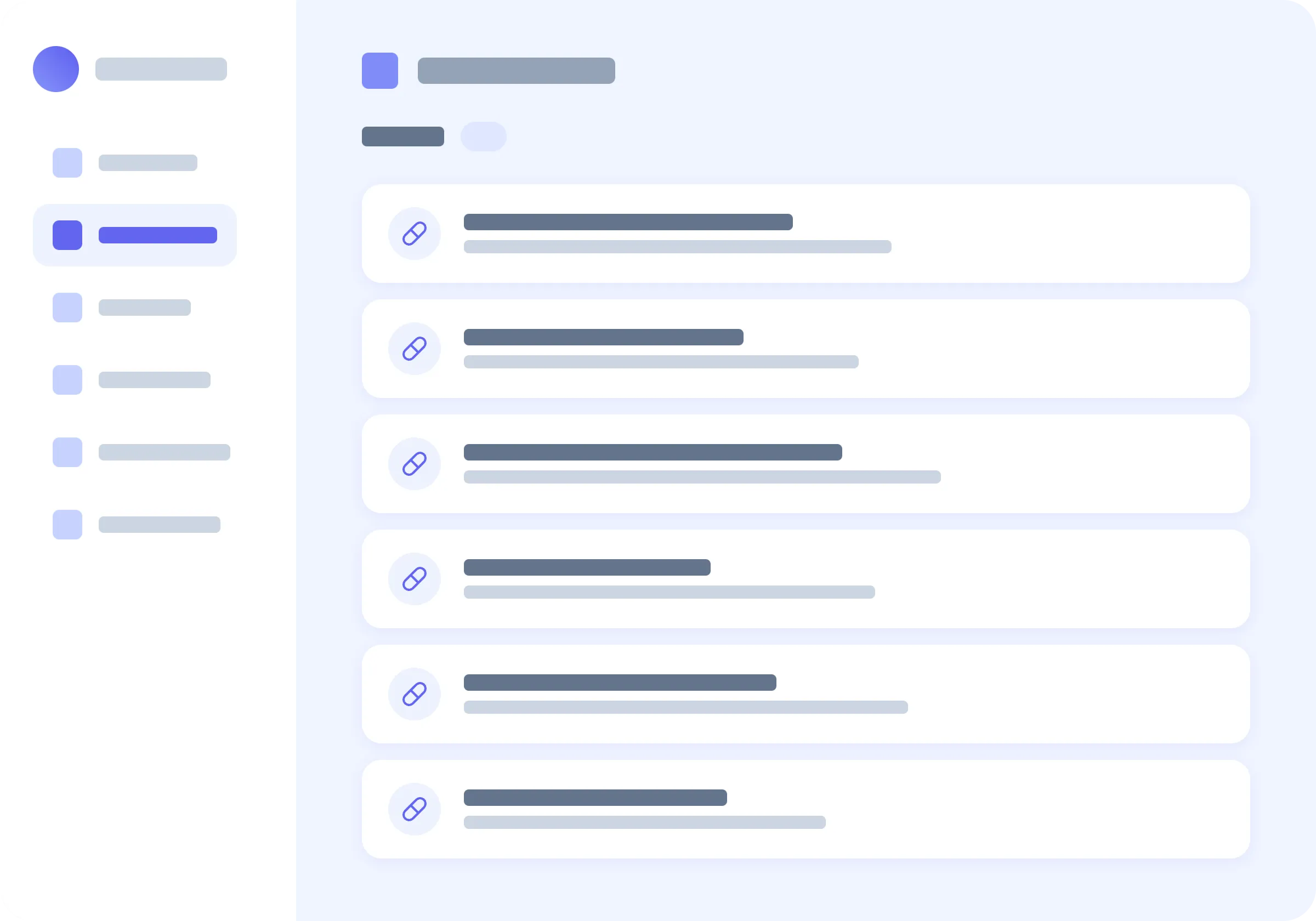This screenshot has height=921, width=1316.
Task: Click the pill icon in the first card
Action: (x=414, y=233)
